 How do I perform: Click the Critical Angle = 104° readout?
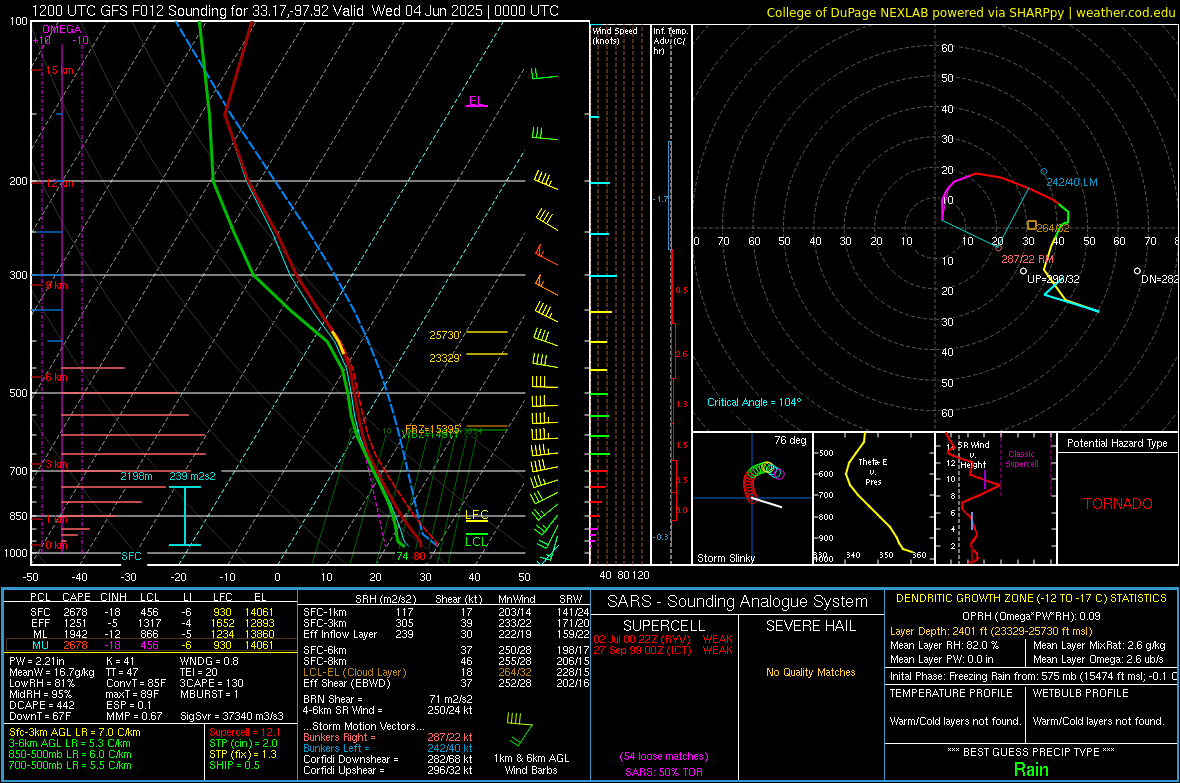754,402
